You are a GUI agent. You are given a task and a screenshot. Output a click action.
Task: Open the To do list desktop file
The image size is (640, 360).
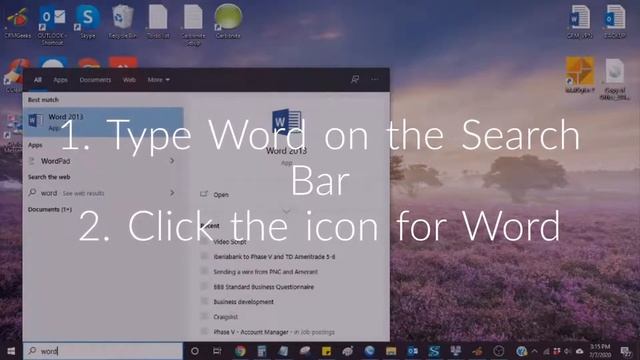158,22
